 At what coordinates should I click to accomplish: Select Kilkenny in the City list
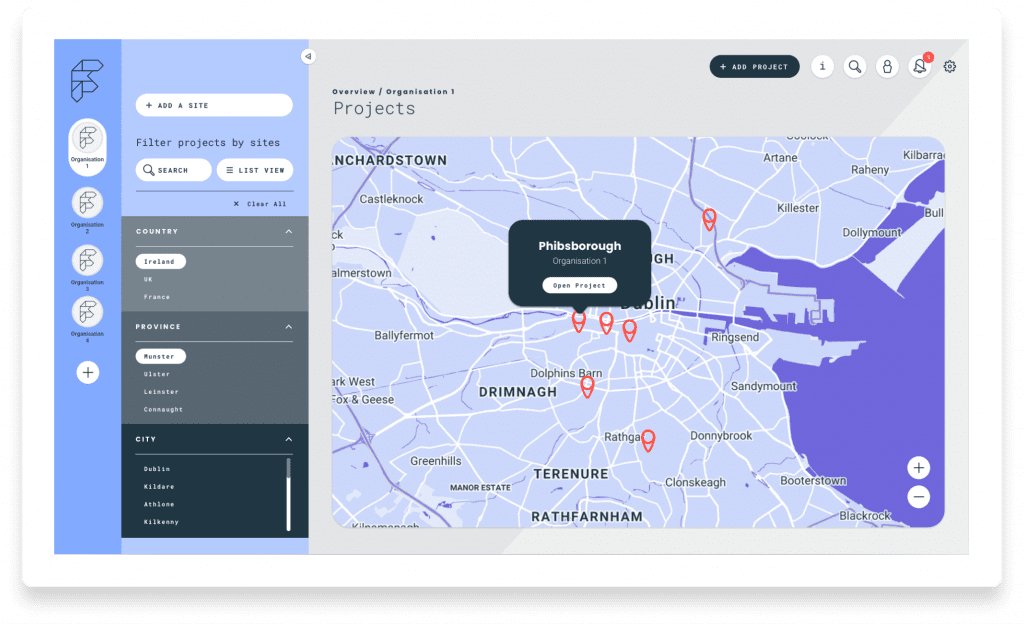(161, 522)
